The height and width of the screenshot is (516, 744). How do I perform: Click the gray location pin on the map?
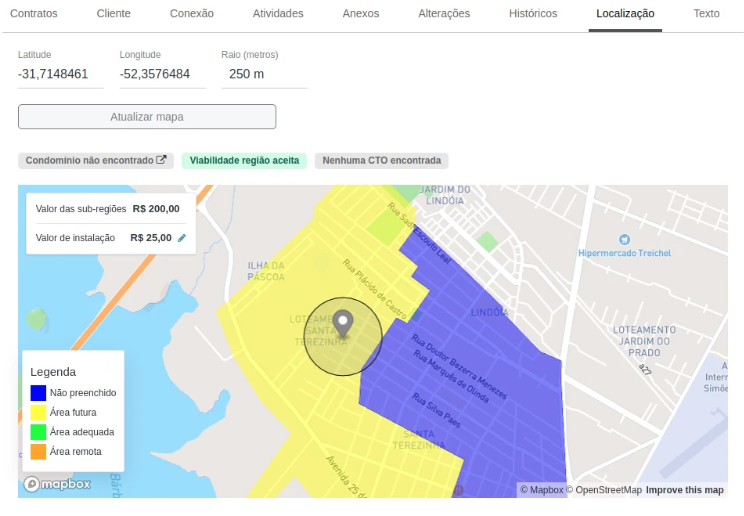tap(343, 324)
